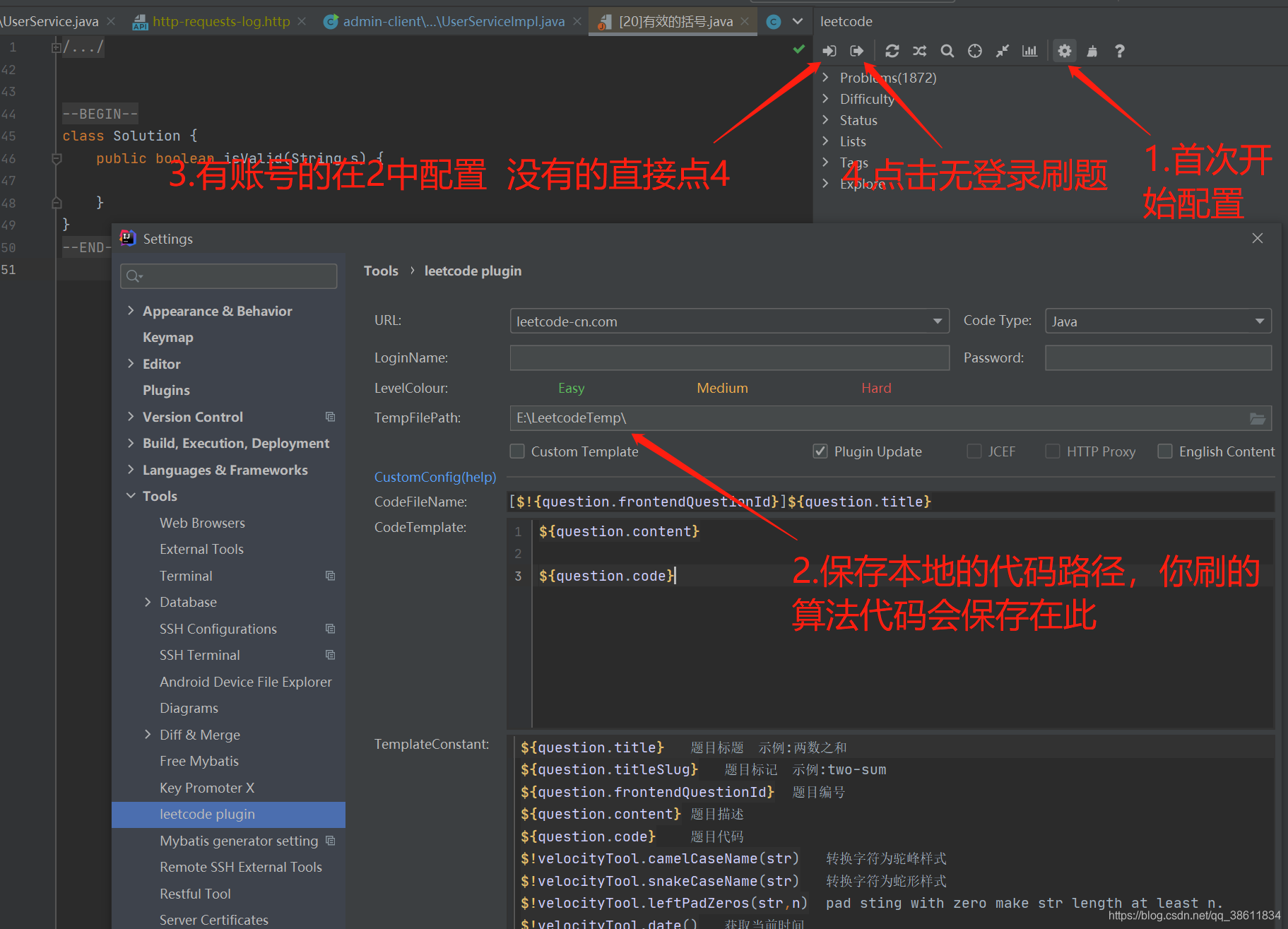Click the Password input field
Image resolution: width=1288 pixels, height=929 pixels.
(x=1159, y=357)
